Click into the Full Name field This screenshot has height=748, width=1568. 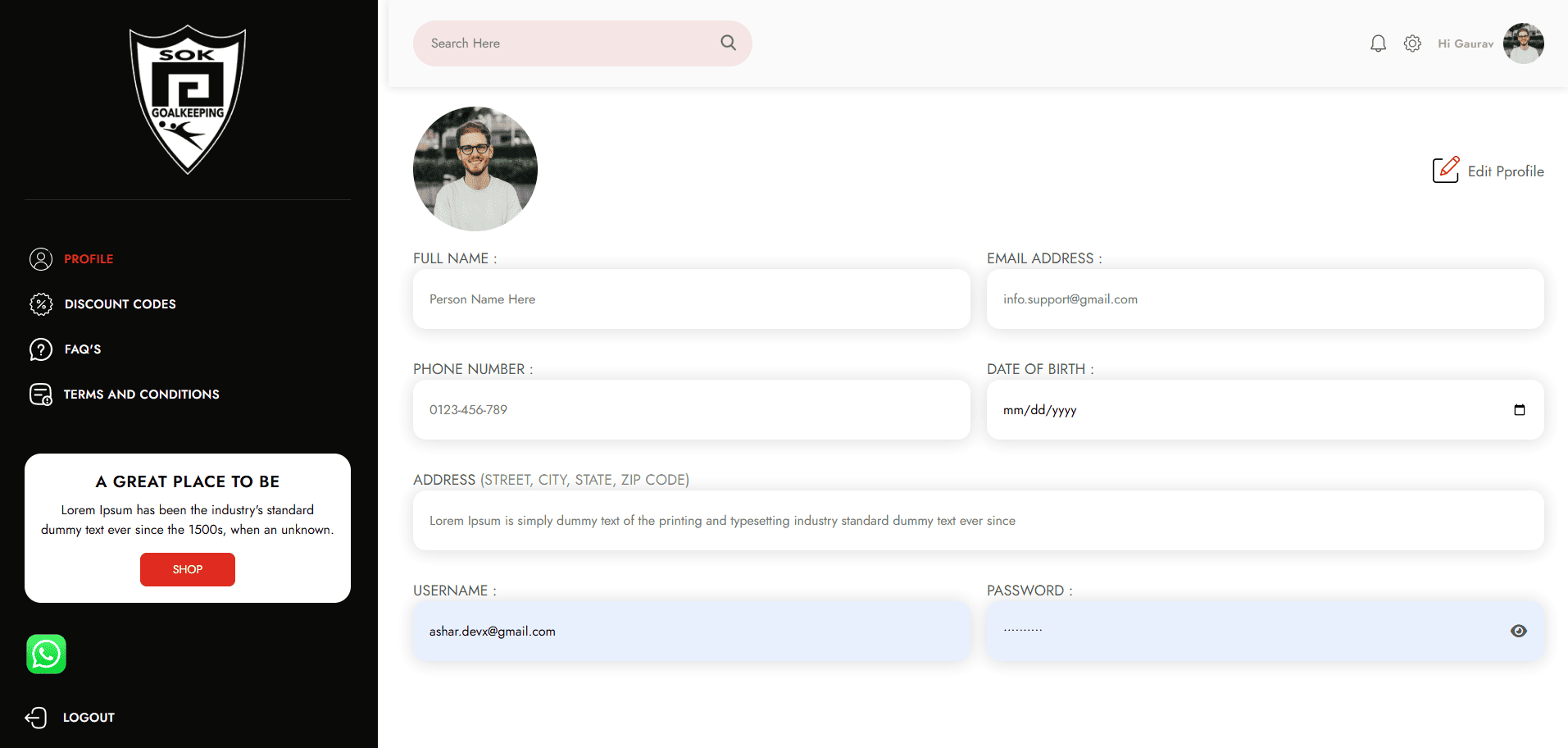(691, 299)
